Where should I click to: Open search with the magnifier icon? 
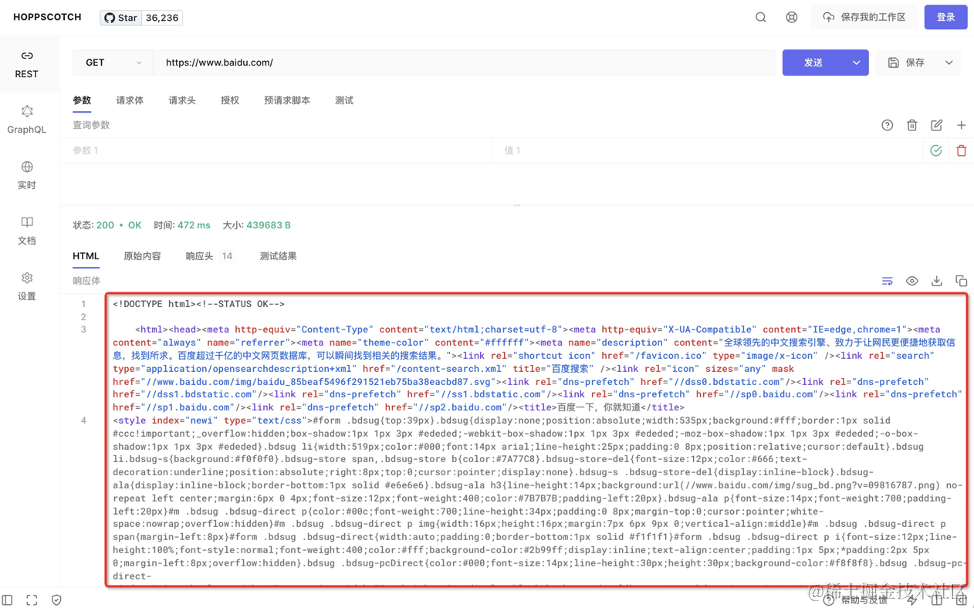[x=760, y=17]
